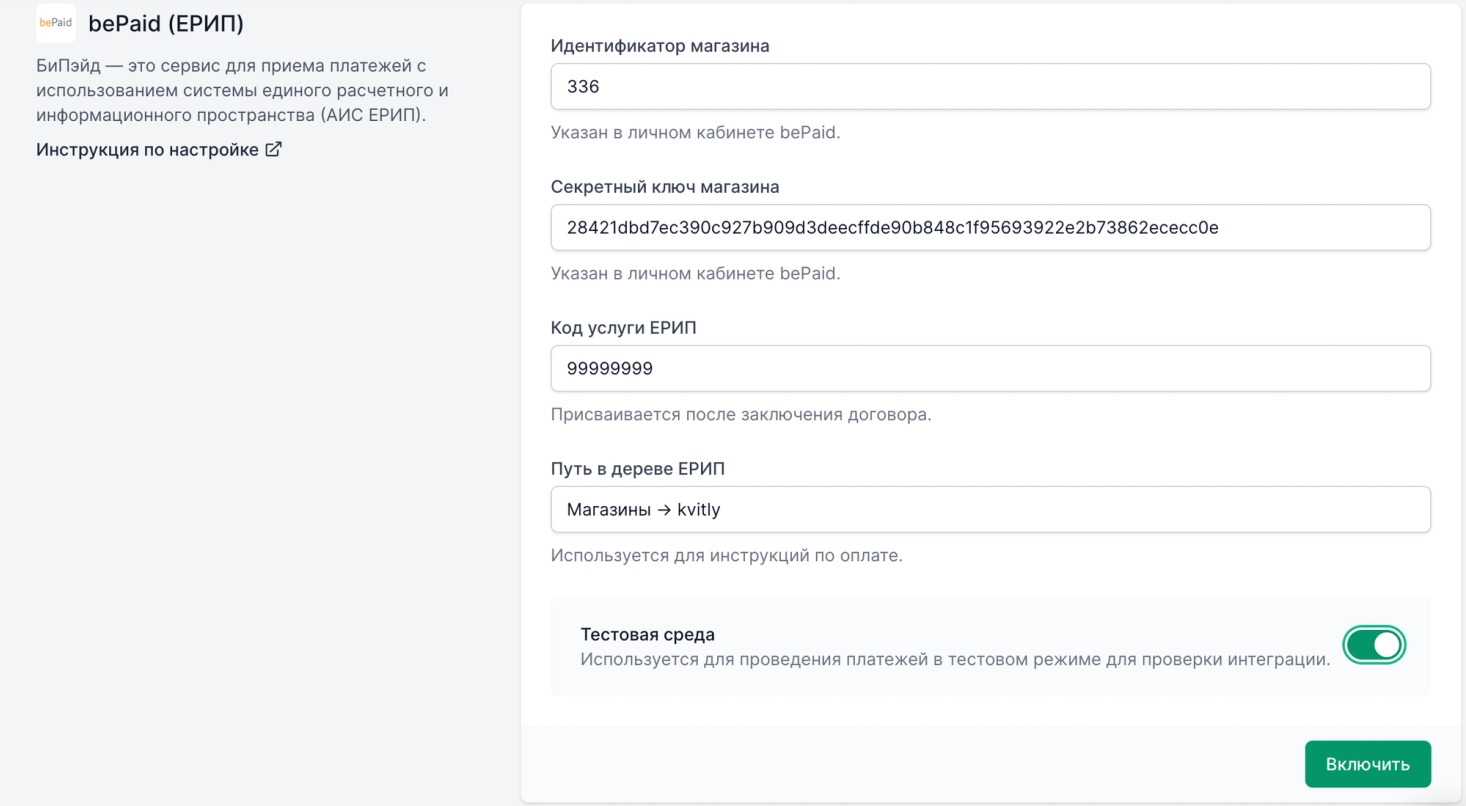Image resolution: width=1466 pixels, height=806 pixels.
Task: Click the Код услуги ЕРИП label
Action: (623, 328)
